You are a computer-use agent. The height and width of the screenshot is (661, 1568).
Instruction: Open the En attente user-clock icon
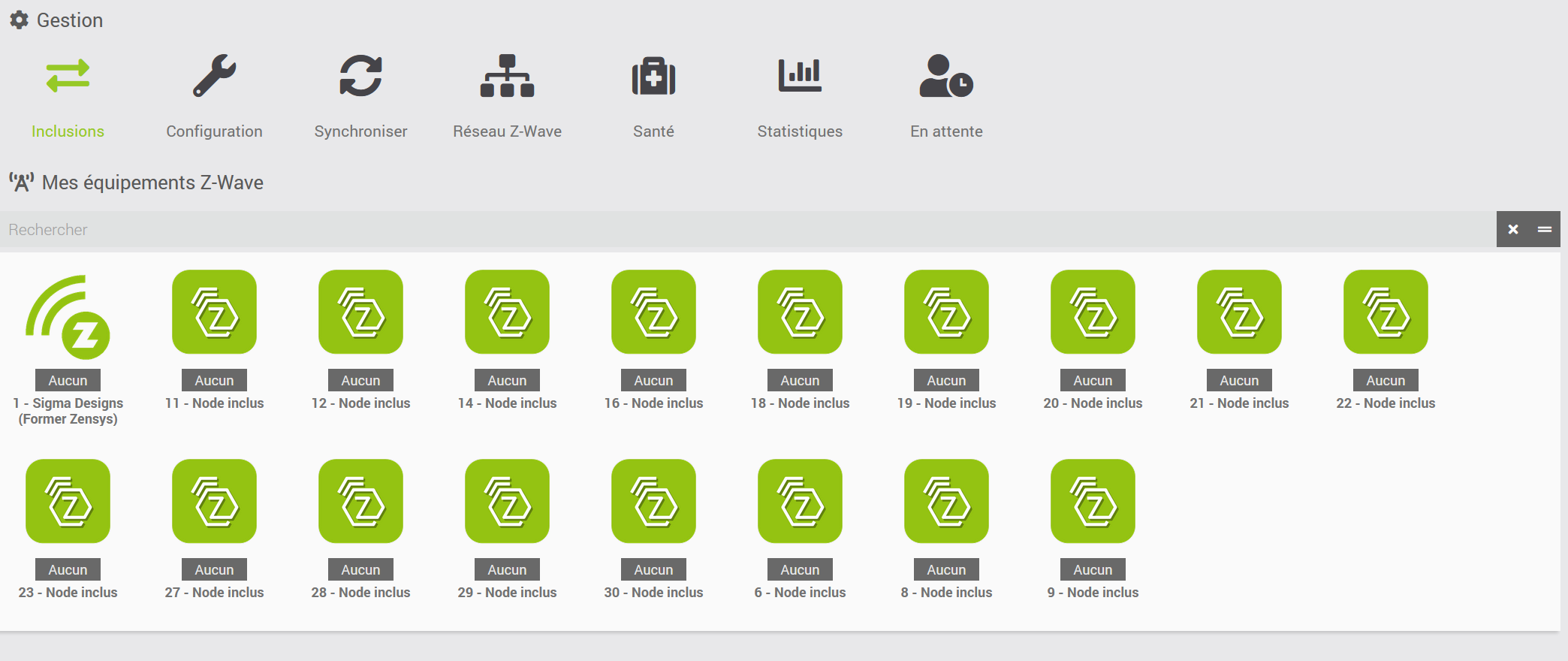[946, 76]
